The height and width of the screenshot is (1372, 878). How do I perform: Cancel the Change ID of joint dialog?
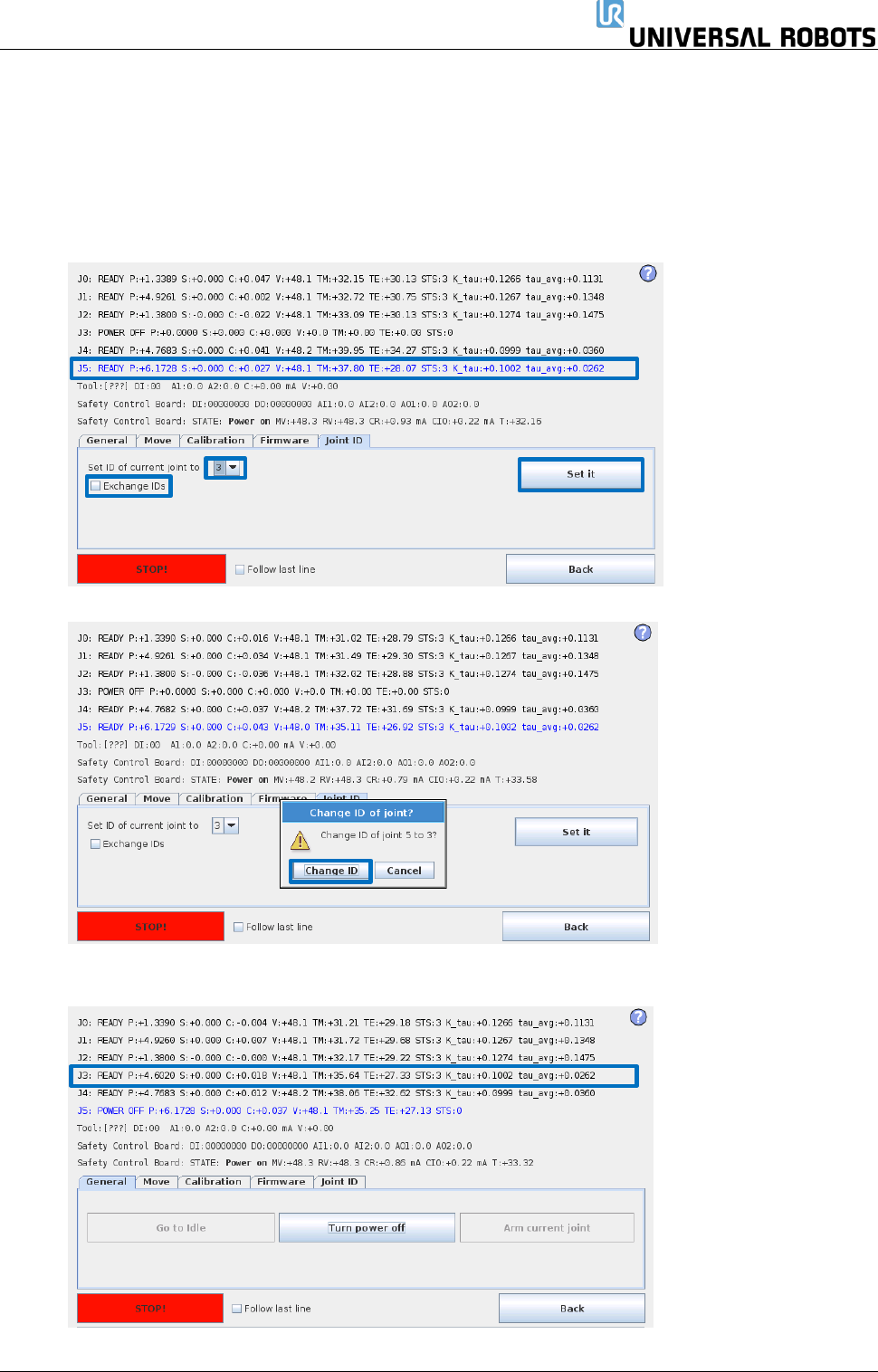[x=405, y=871]
